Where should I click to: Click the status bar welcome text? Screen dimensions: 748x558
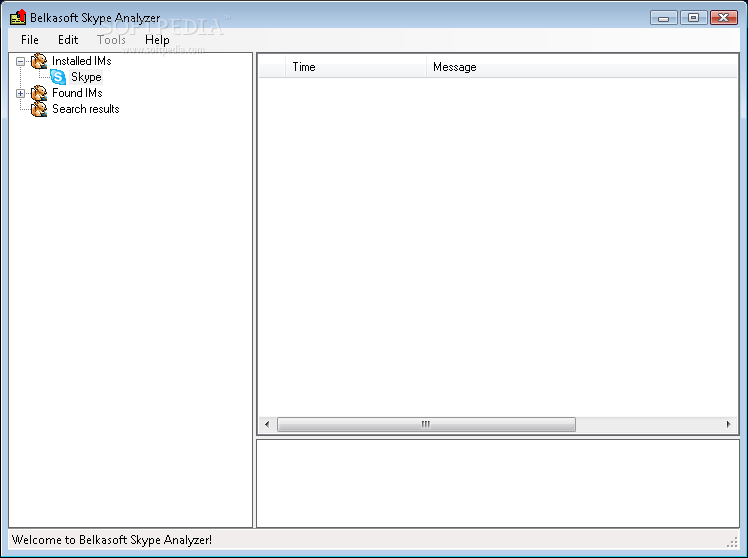click(112, 540)
